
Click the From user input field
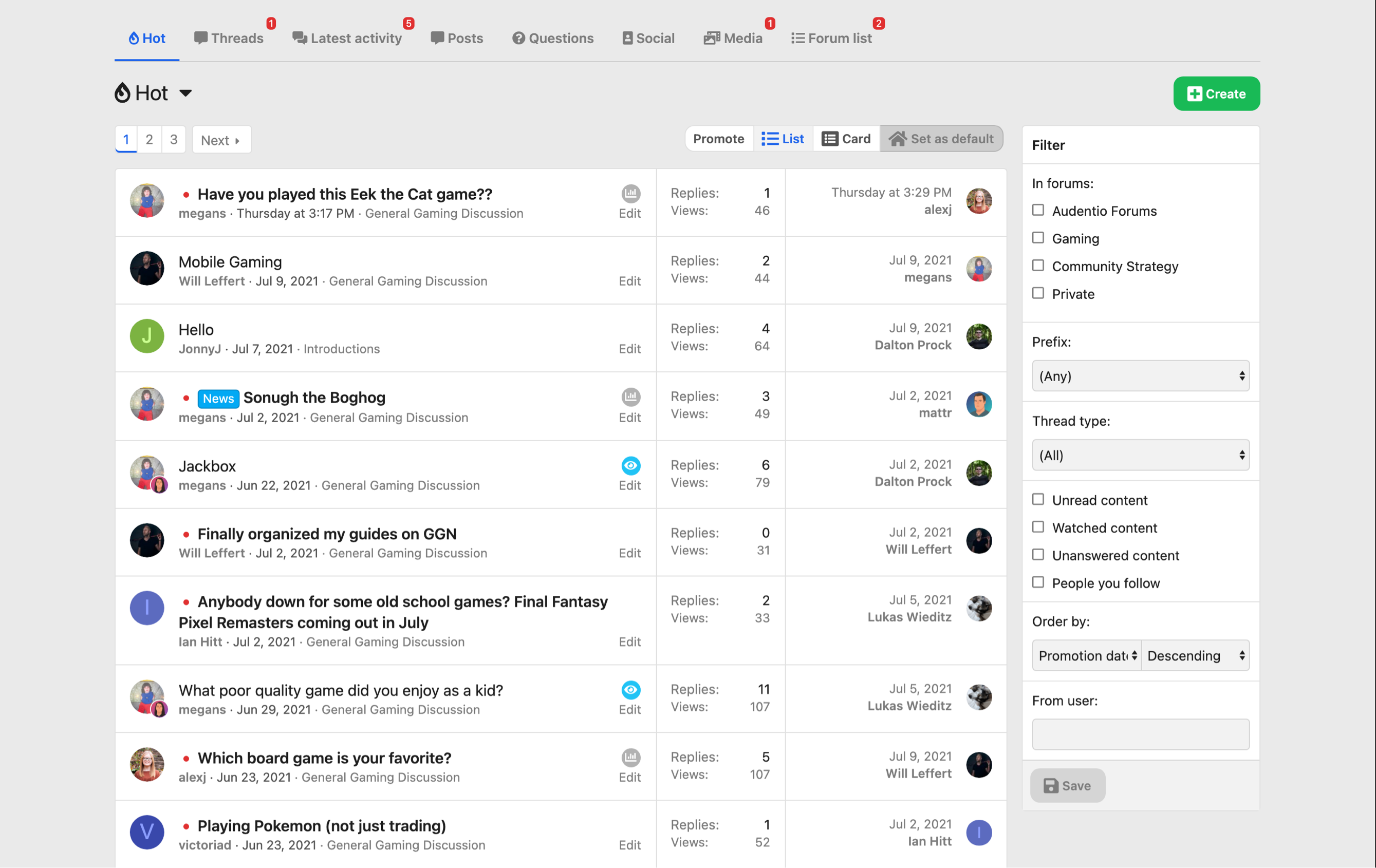1140,734
